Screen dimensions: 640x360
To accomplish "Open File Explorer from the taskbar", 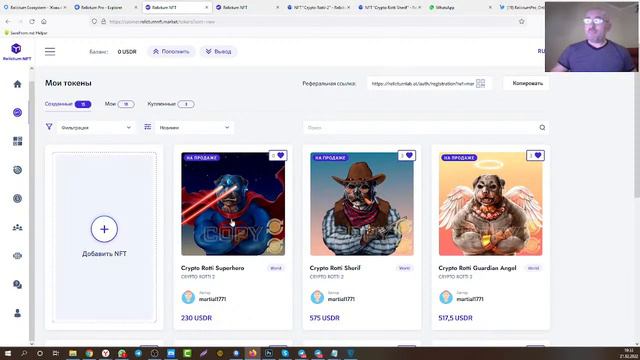I will click(73, 353).
